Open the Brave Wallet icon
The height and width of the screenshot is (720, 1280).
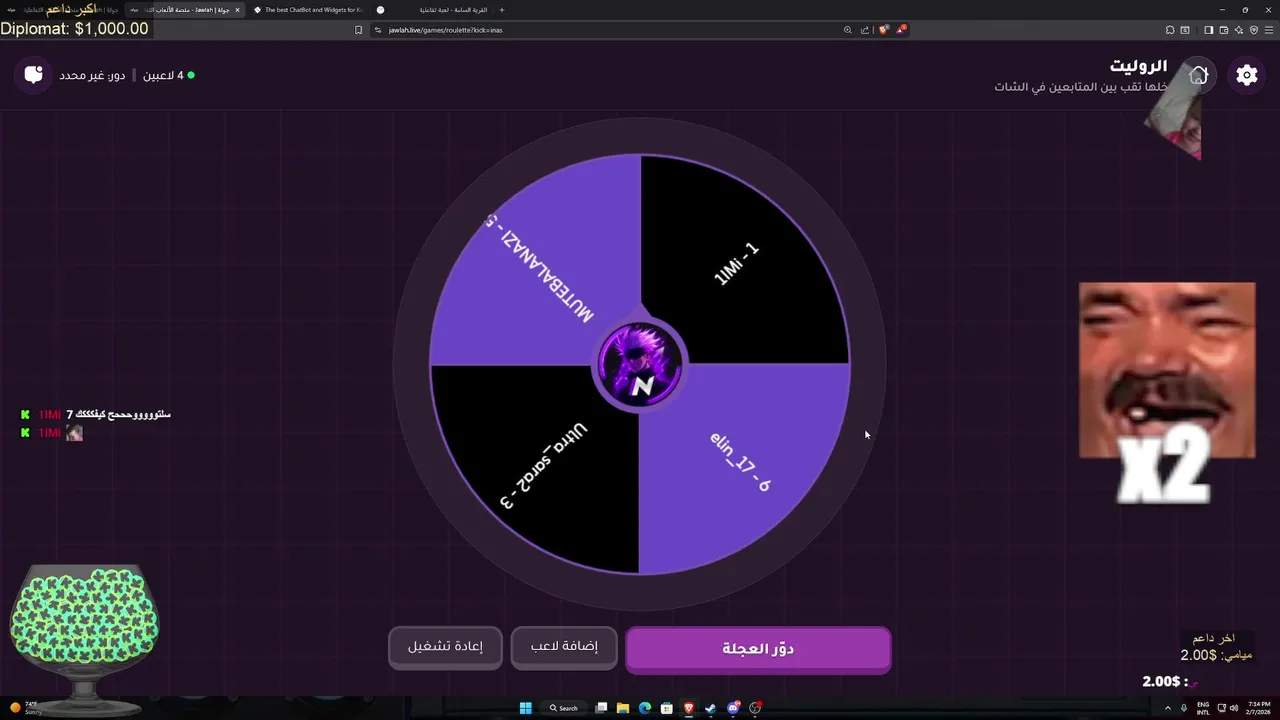tap(1223, 30)
